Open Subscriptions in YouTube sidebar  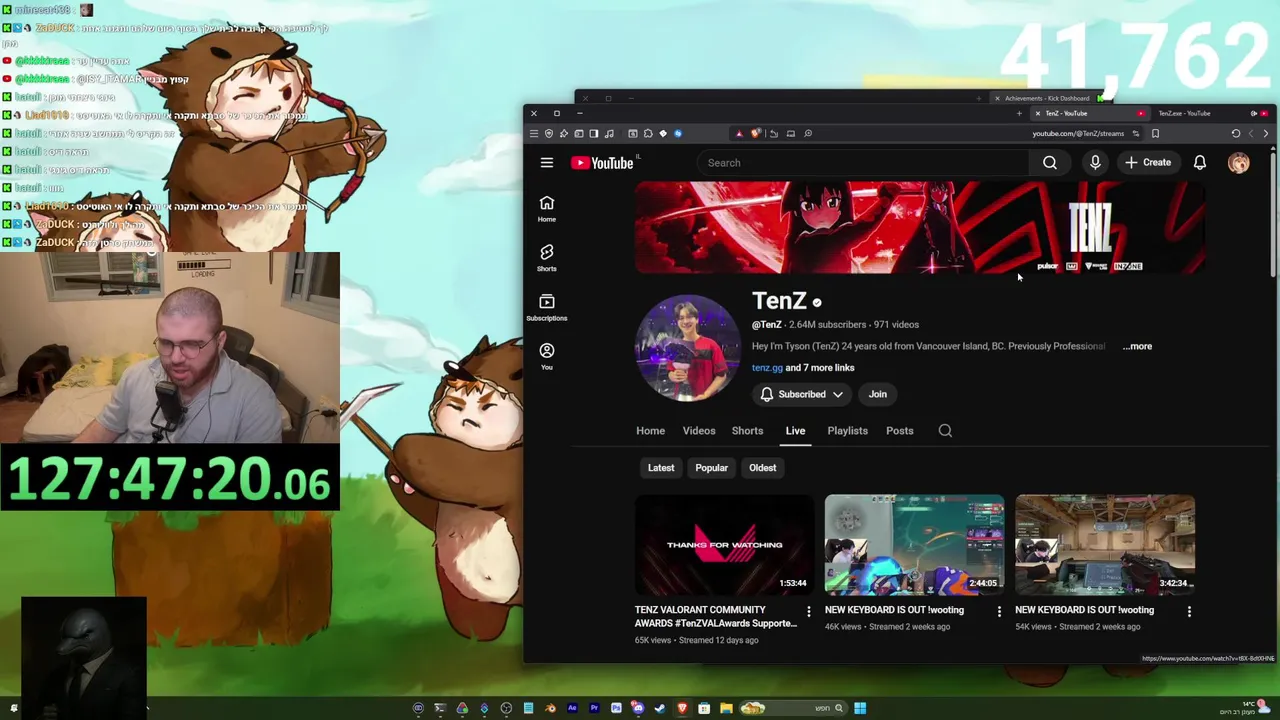tap(547, 307)
